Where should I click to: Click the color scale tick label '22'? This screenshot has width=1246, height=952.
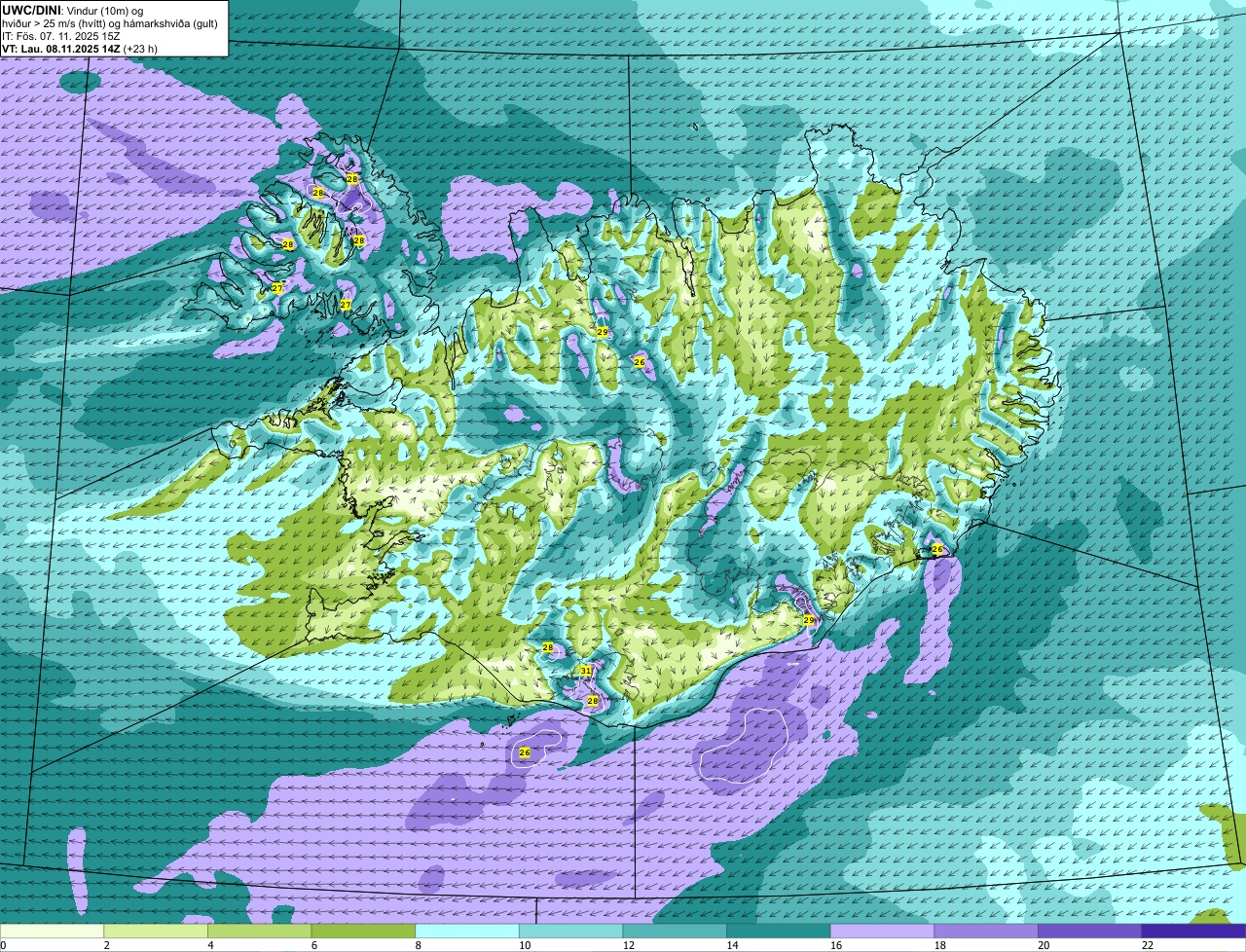click(1147, 945)
